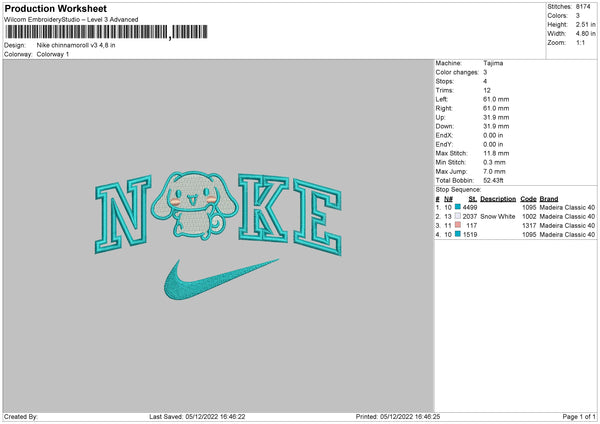
Task: Click design name 'Nike chinnamoroll v3 4,8 in'
Action: (x=76, y=45)
